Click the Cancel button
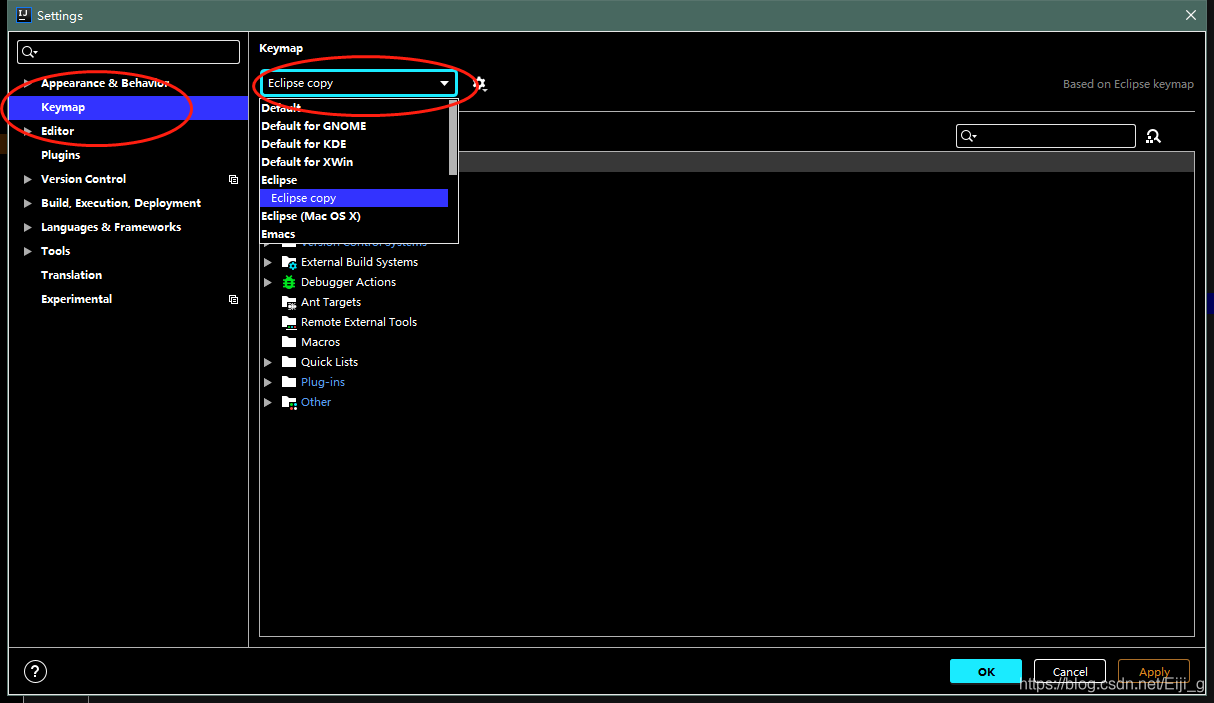1214x703 pixels. (1070, 672)
